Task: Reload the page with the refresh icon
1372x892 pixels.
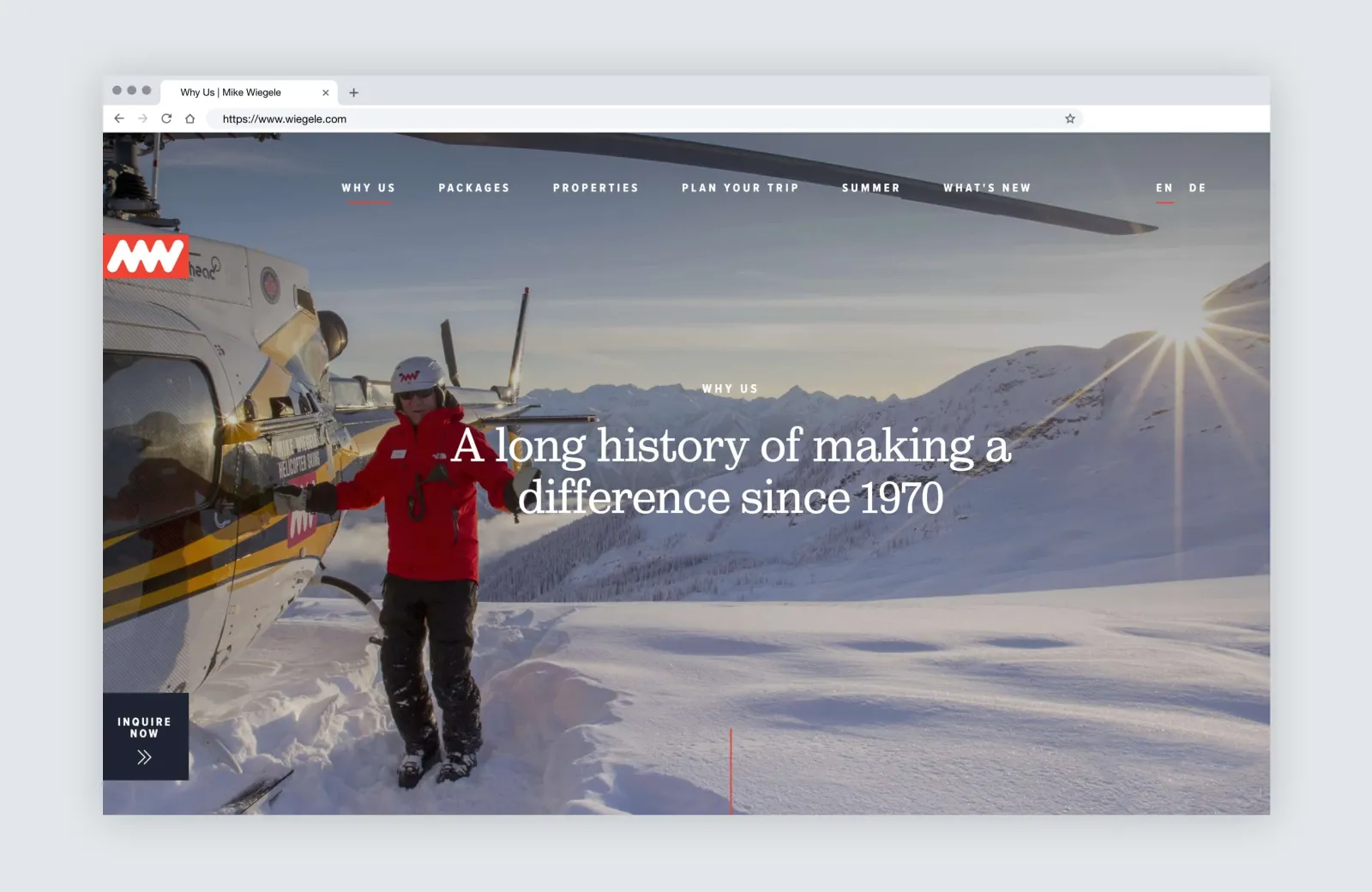Action: pos(166,118)
